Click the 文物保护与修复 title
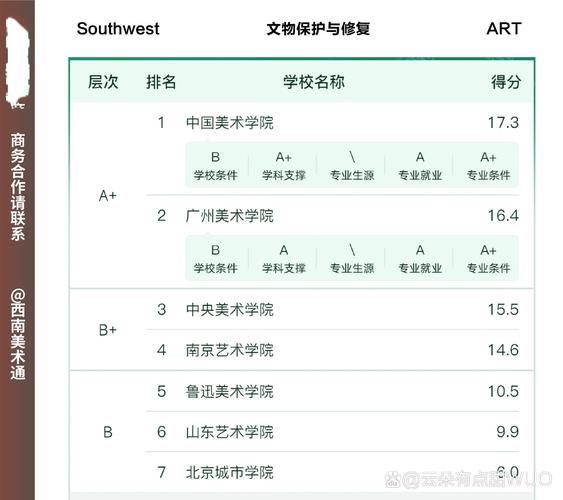 click(x=318, y=29)
